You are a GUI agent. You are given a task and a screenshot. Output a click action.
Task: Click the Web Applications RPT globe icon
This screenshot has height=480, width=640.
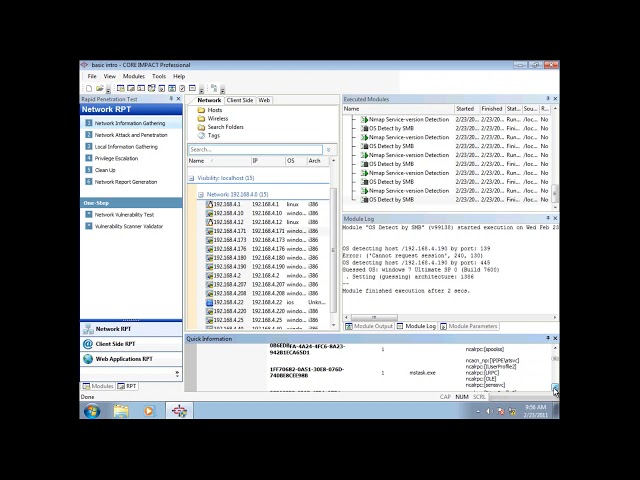click(x=88, y=359)
